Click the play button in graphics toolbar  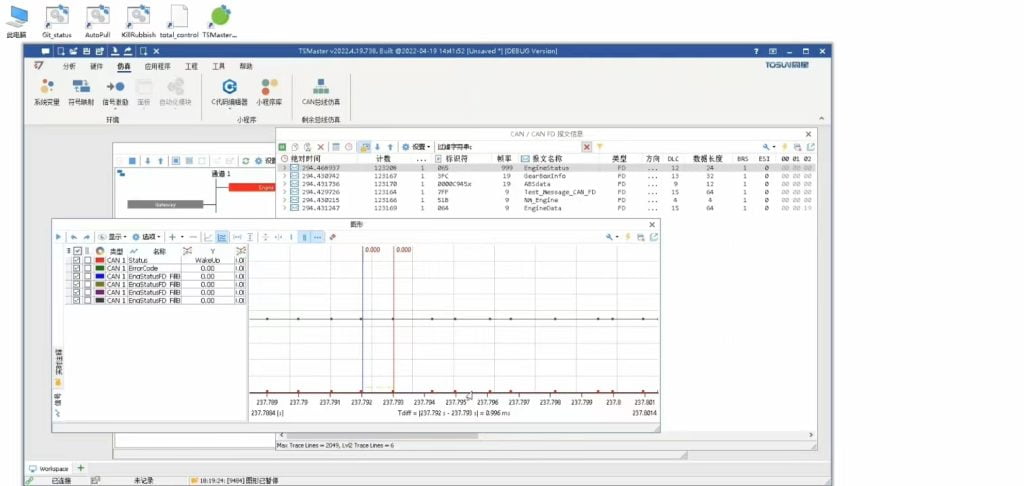click(x=58, y=237)
